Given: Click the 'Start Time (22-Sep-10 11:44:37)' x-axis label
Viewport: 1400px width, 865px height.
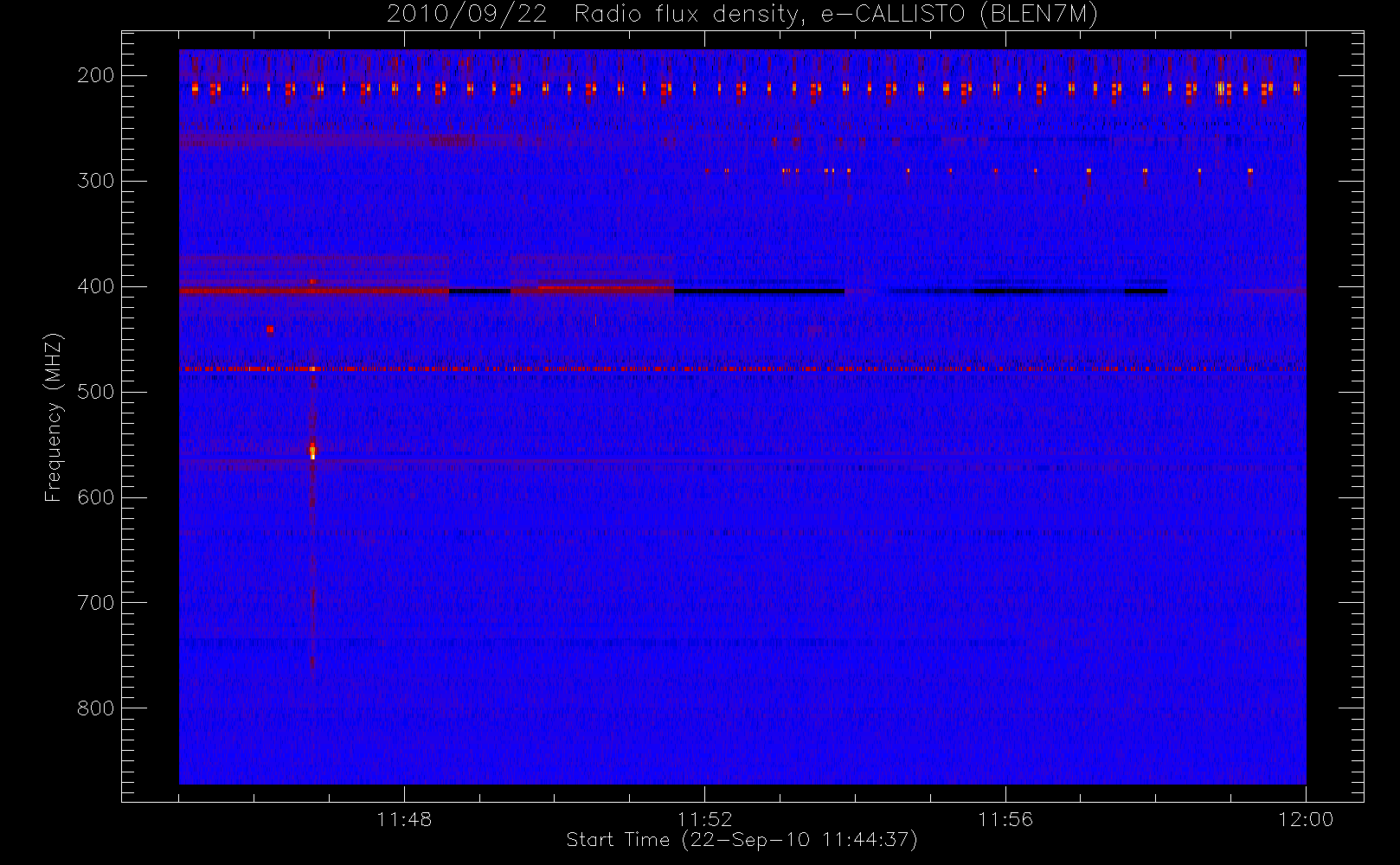Looking at the screenshot, I should click(742, 840).
